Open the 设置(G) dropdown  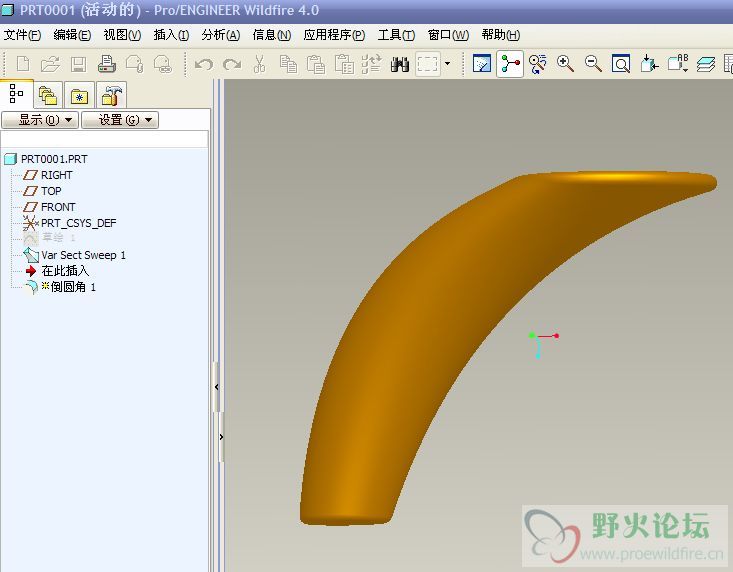[x=120, y=120]
